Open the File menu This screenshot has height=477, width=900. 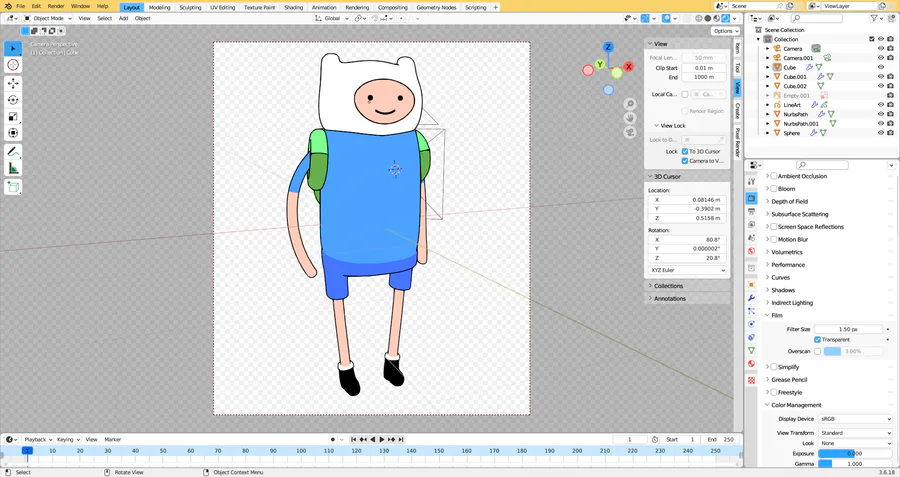[x=21, y=6]
